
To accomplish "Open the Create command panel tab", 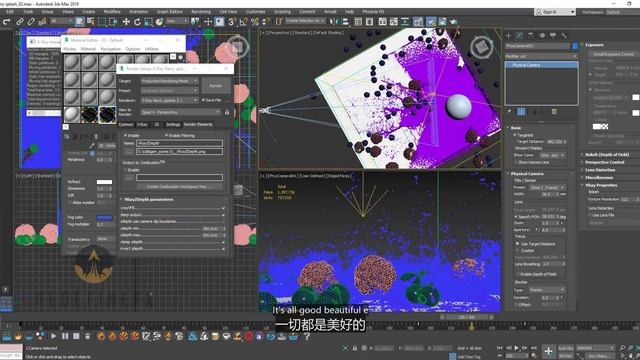I will 509,36.
